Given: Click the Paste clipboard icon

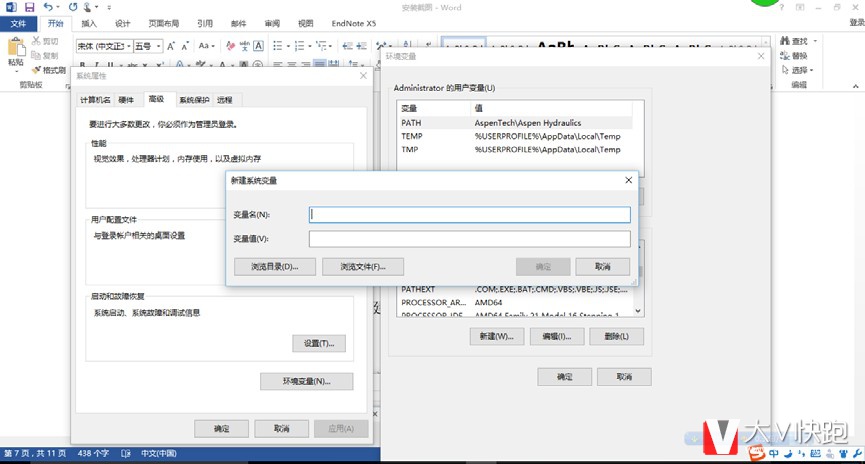Looking at the screenshot, I should pyautogui.click(x=15, y=49).
